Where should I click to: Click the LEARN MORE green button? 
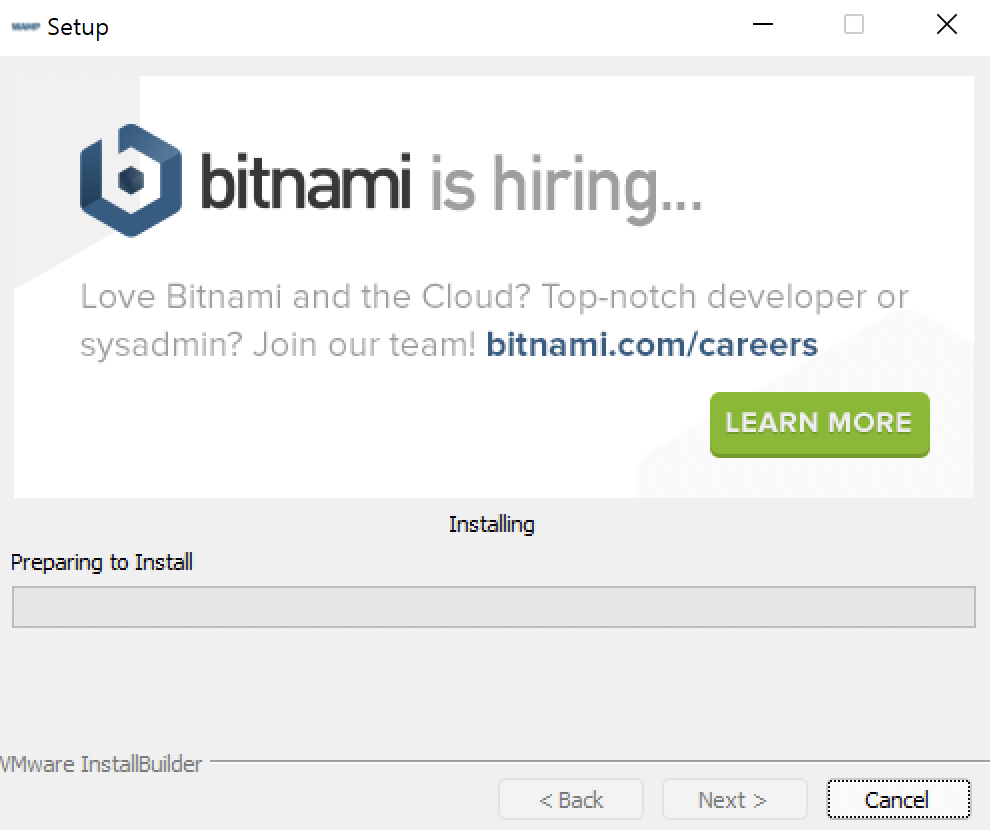click(820, 424)
